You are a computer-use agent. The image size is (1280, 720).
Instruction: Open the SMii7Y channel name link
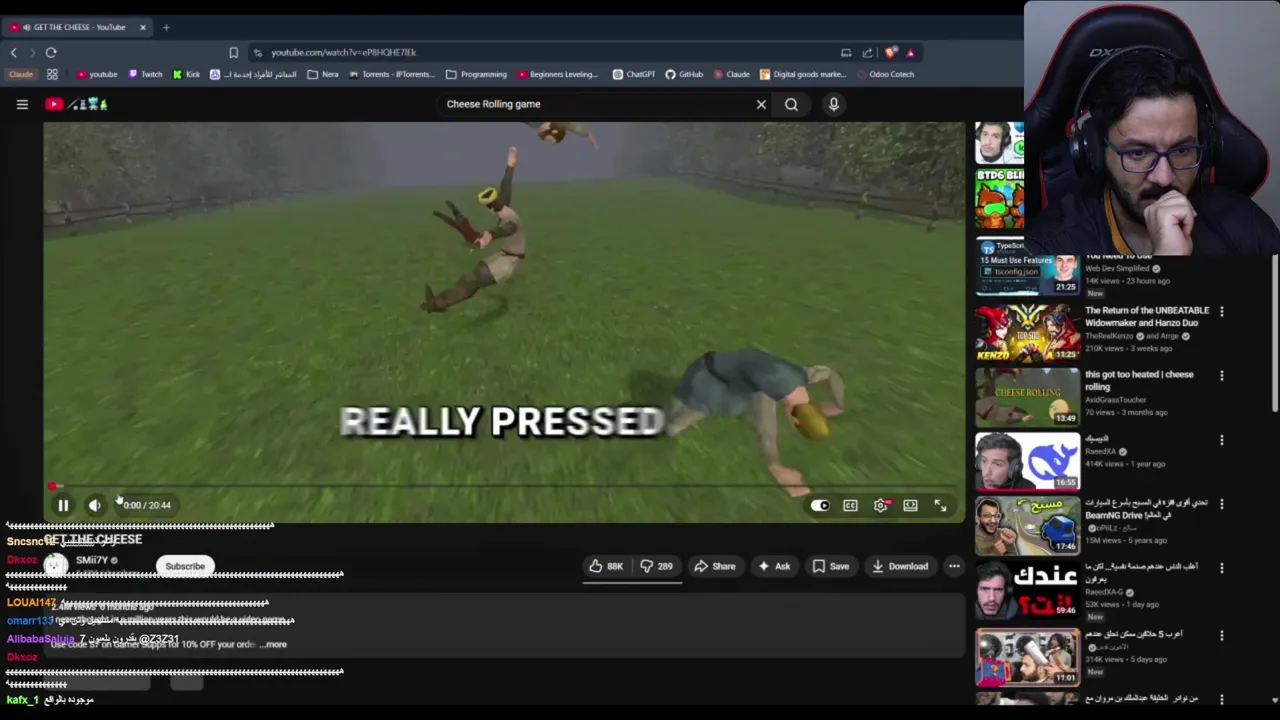92,560
